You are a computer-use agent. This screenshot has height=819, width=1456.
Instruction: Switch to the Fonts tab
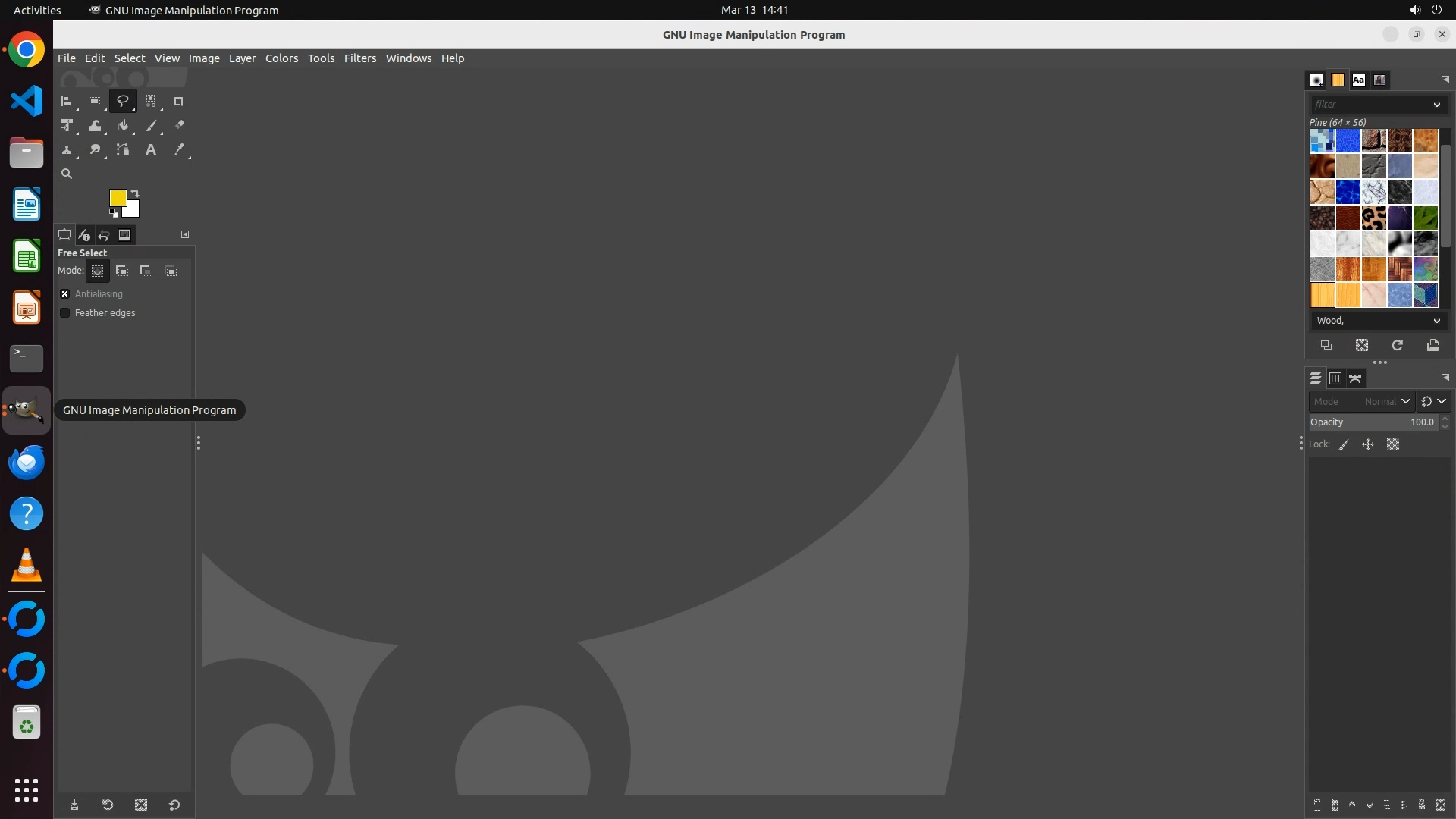[1358, 80]
